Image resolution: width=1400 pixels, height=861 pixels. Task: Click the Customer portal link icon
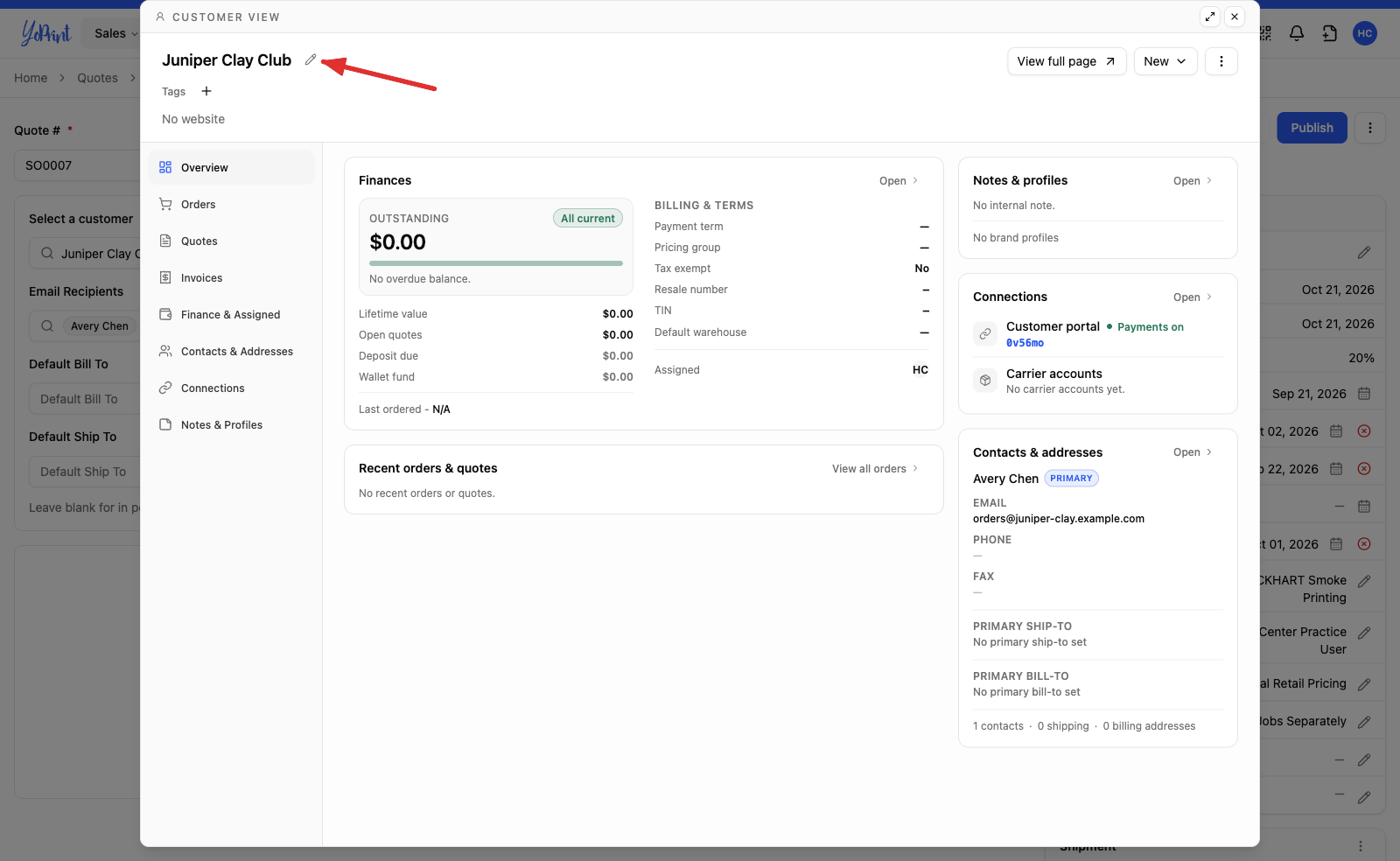click(985, 333)
